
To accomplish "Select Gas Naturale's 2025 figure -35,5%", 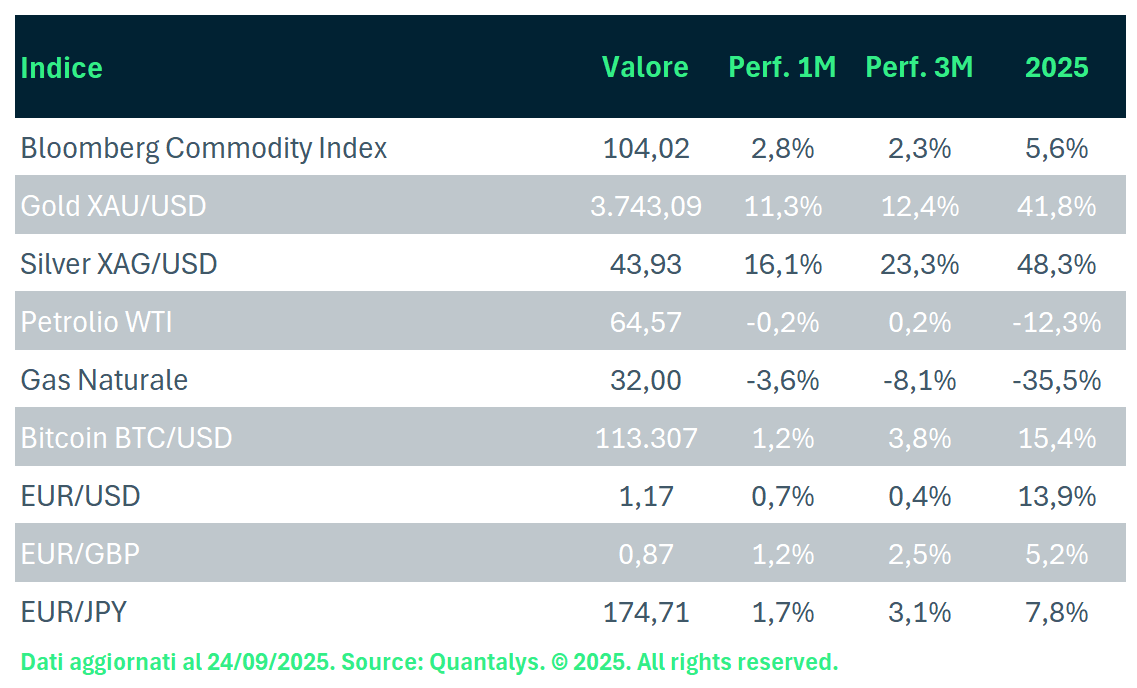I will [1056, 381].
